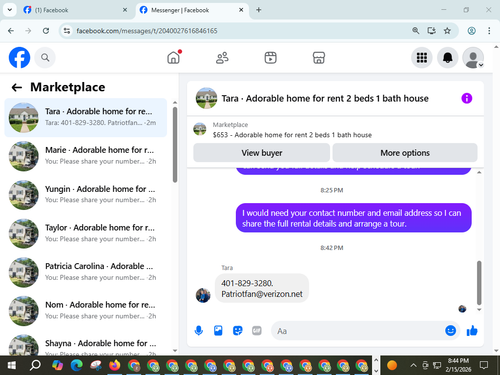Open Yungin's conversation
Viewport: 500px width, 375px height.
(x=86, y=195)
